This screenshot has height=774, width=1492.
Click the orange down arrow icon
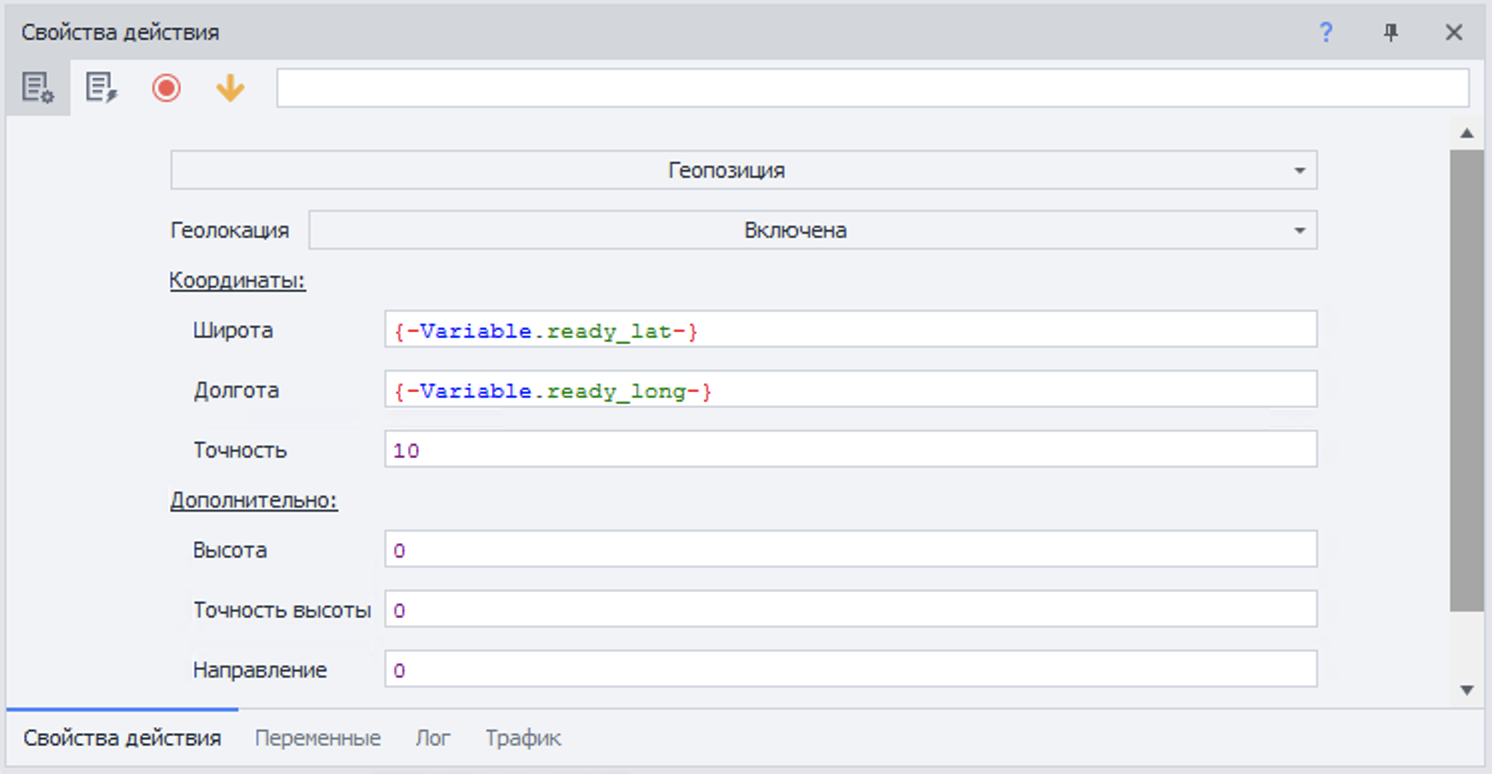point(230,89)
